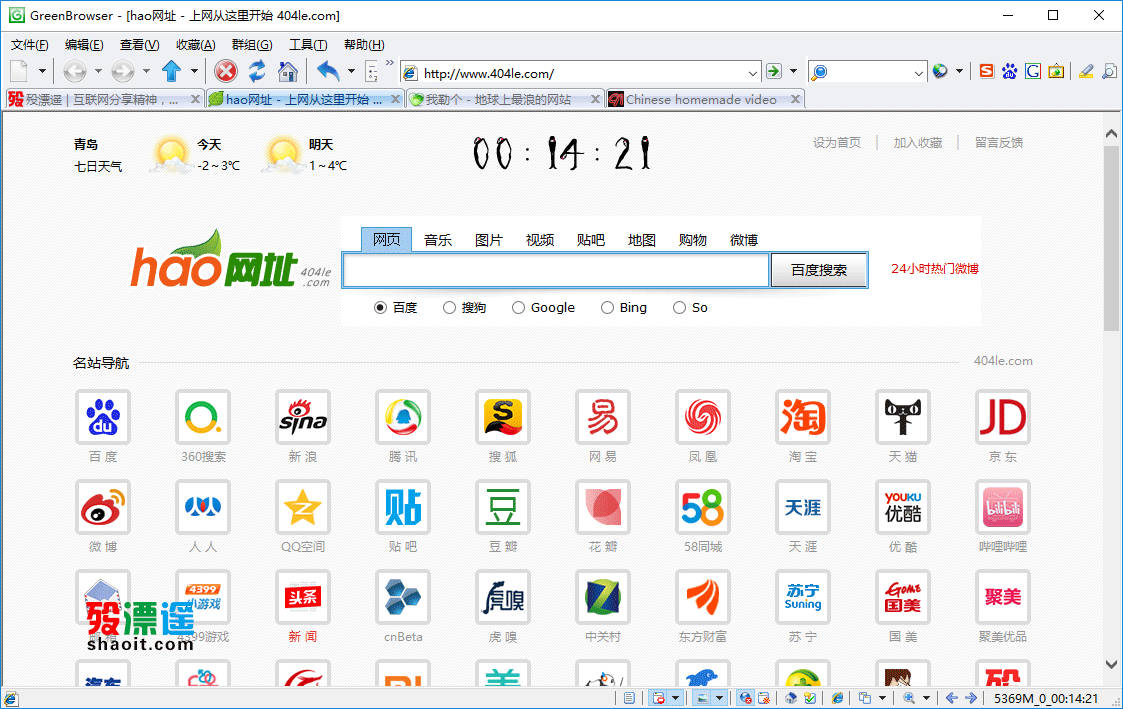Viewport: 1123px width, 709px height.
Task: Select the So search engine radio button
Action: 679,307
